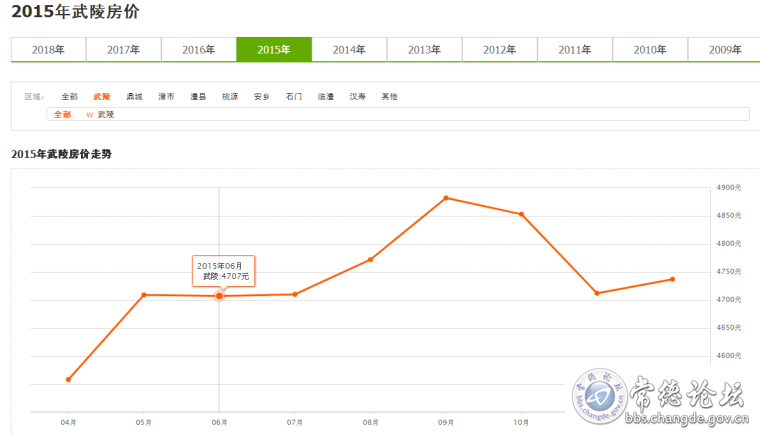Select the 全部 region filter

coord(69,97)
